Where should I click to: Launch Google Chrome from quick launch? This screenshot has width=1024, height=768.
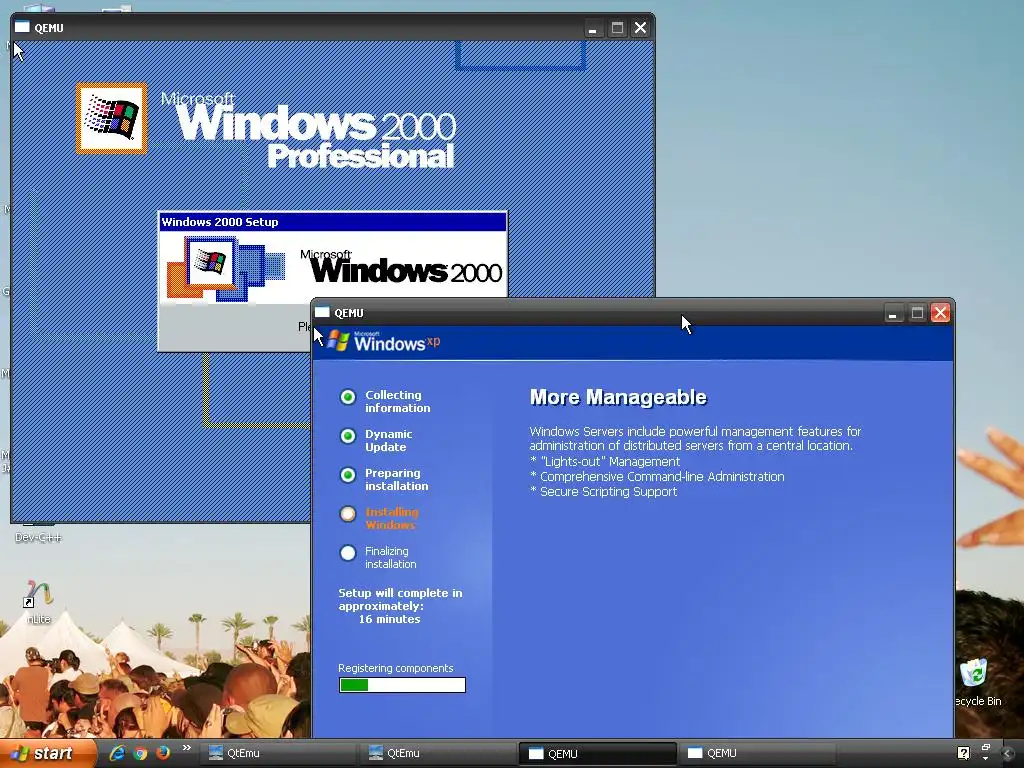[x=140, y=753]
